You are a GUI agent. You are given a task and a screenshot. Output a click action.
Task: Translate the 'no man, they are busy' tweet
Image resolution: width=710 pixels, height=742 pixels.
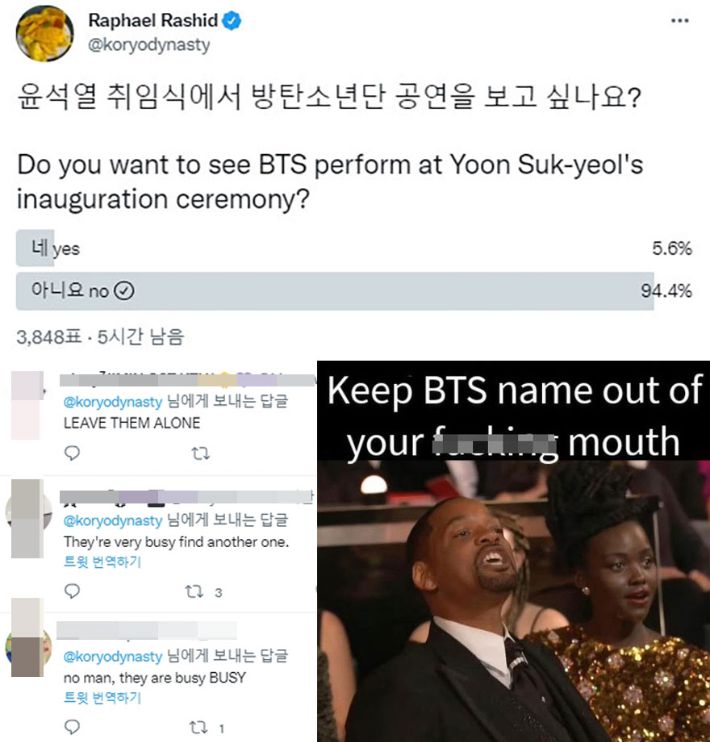pyautogui.click(x=102, y=698)
